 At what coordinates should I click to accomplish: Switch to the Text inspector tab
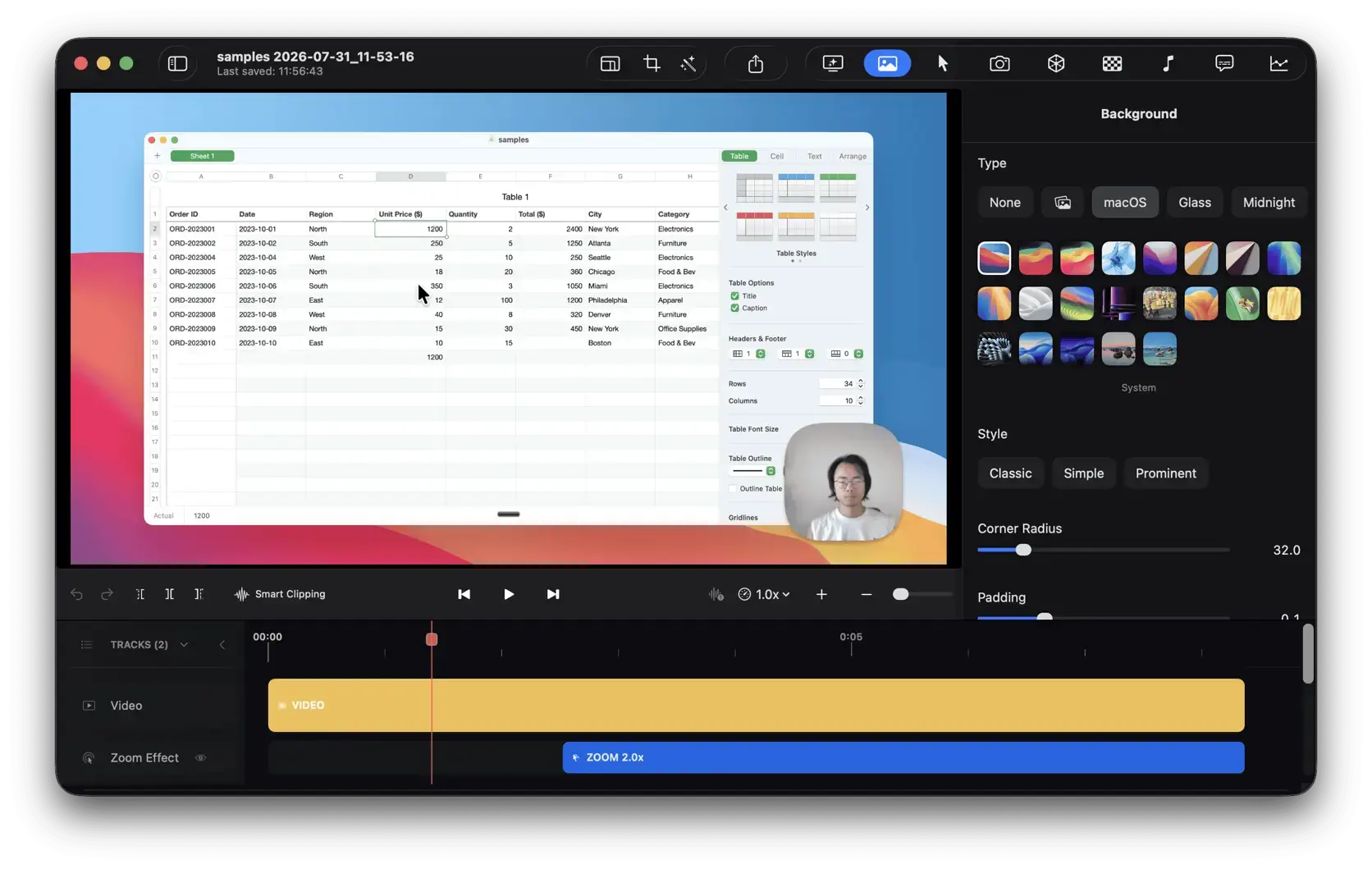coord(814,156)
